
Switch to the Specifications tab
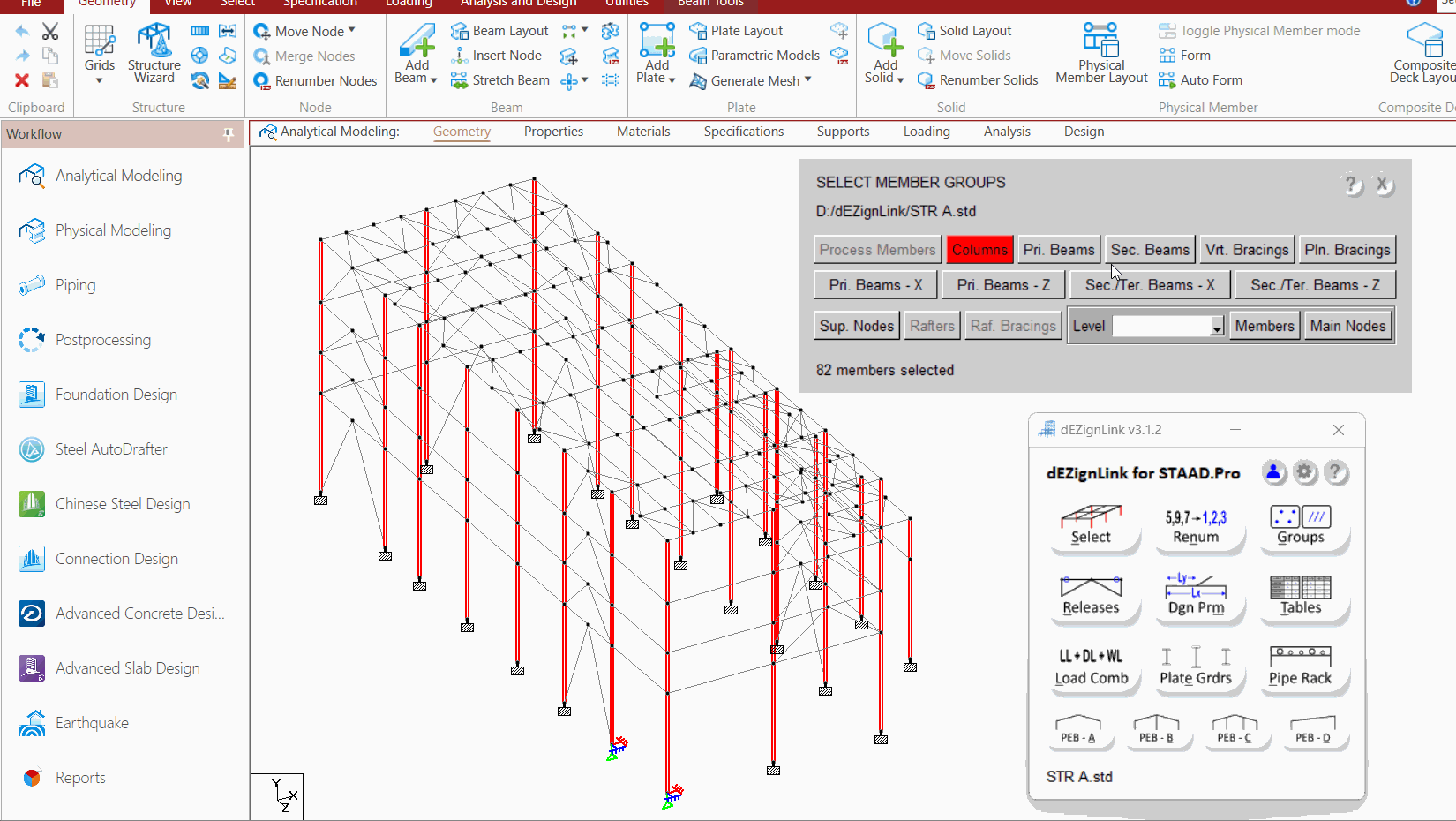[744, 132]
